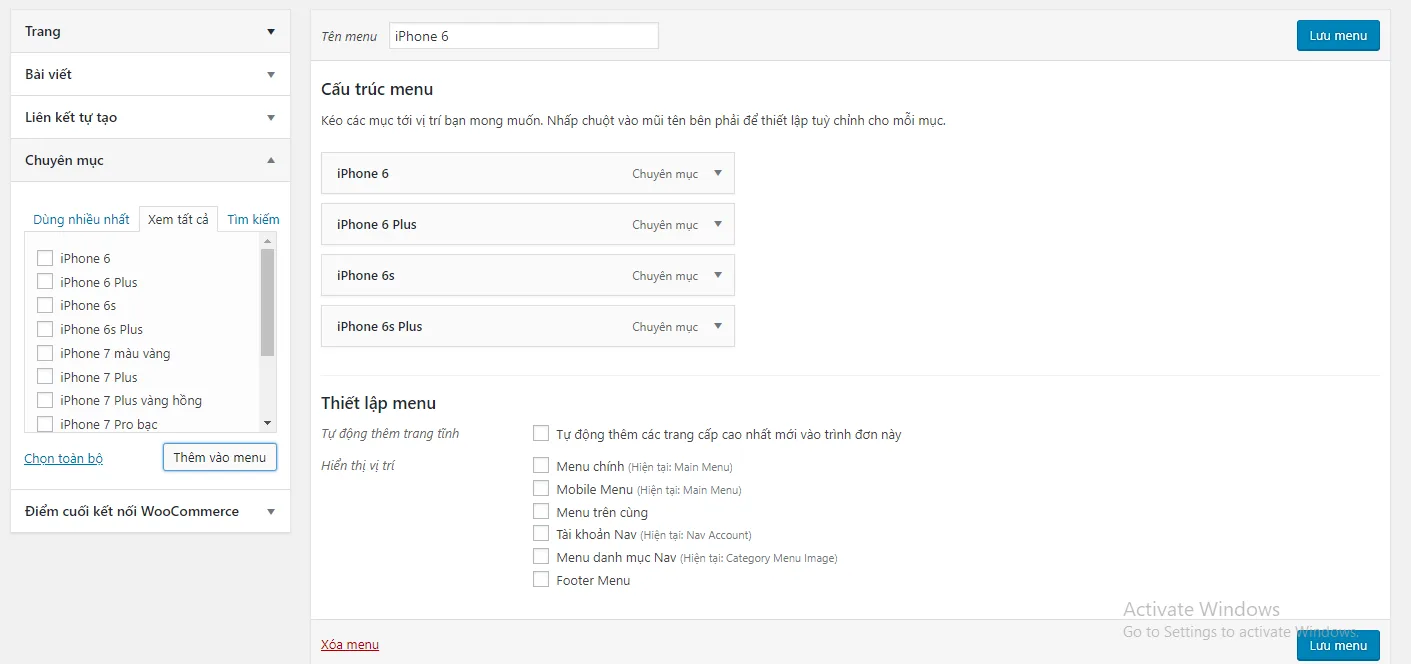The image size is (1411, 664).
Task: Switch to Xem tất cả tab
Action: [x=178, y=219]
